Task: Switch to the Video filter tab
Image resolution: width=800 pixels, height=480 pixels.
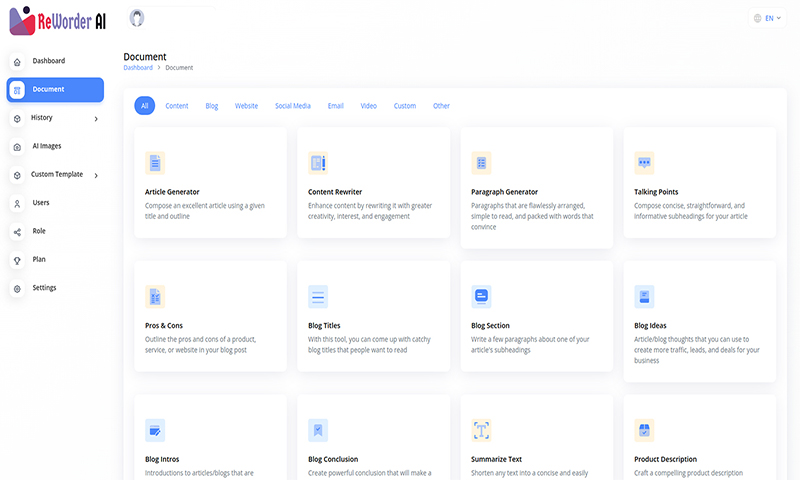Action: click(369, 106)
